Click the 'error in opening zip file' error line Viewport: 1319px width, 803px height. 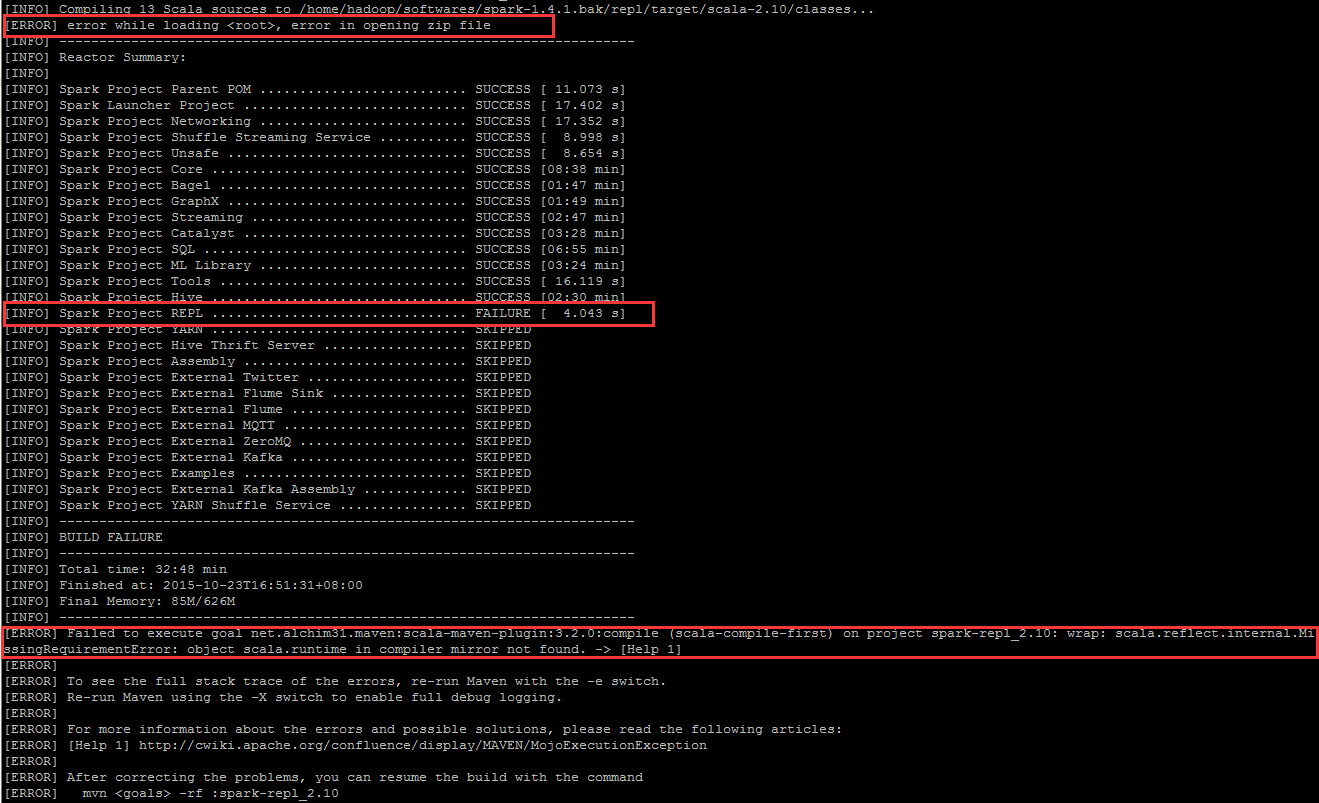pos(248,25)
